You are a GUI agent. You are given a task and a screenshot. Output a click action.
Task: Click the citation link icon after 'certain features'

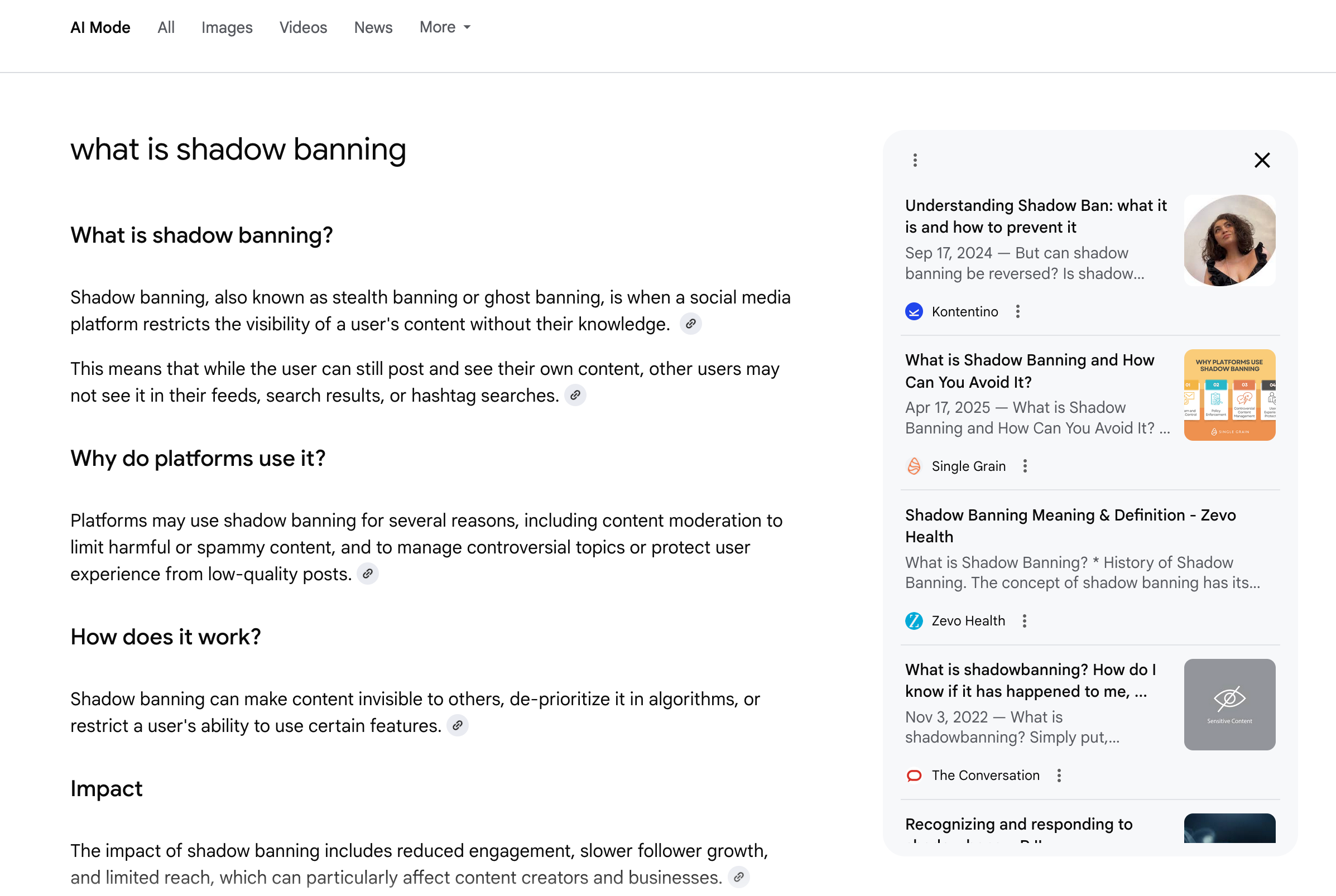(457, 726)
